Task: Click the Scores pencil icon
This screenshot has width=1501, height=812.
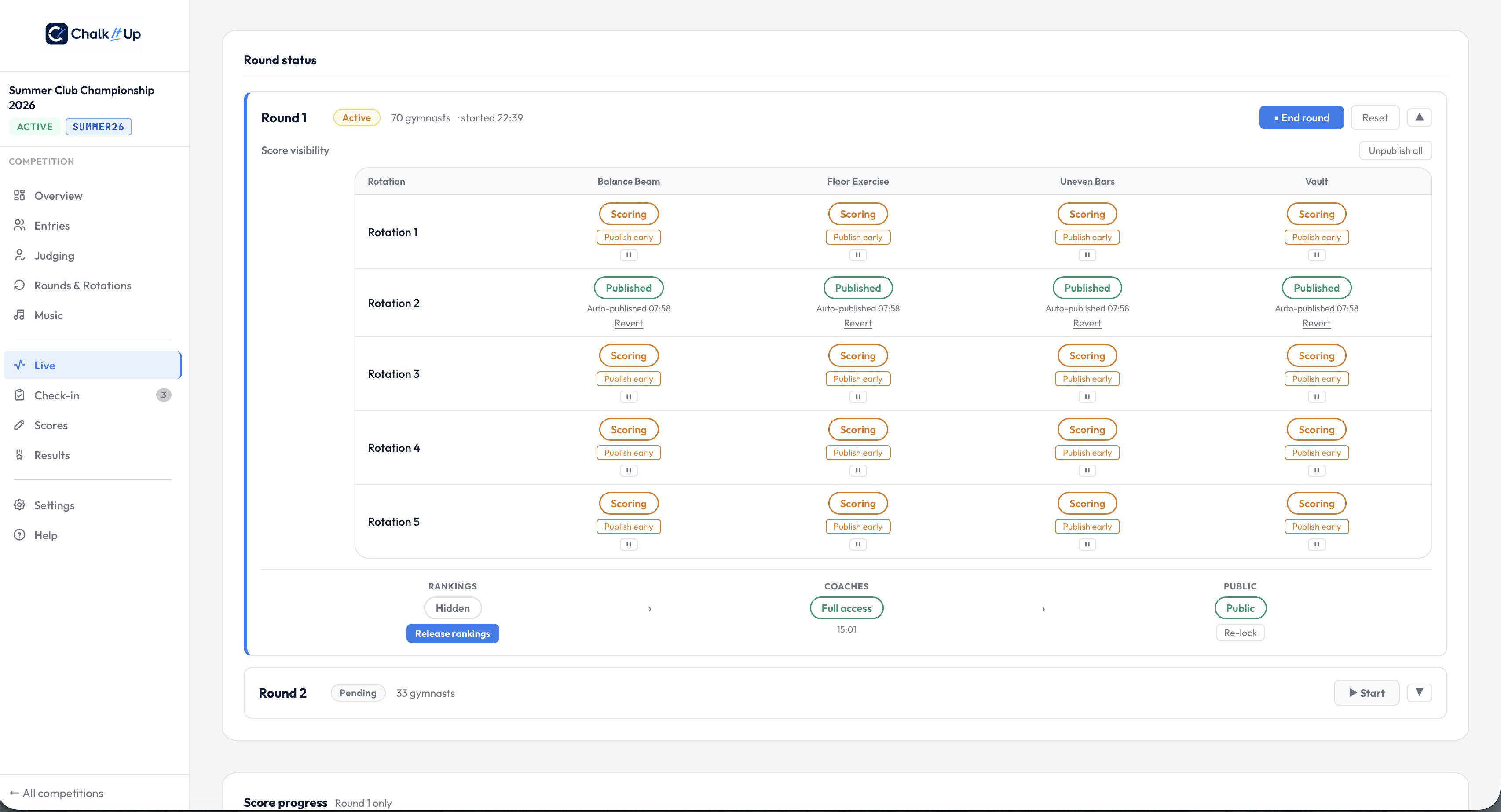Action: pyautogui.click(x=19, y=425)
